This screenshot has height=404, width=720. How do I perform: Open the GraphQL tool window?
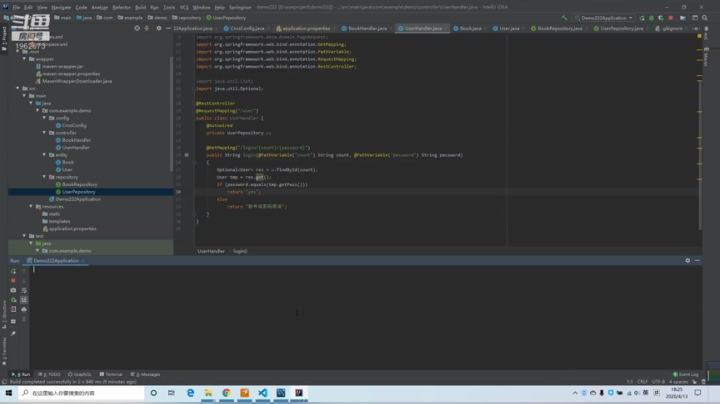pyautogui.click(x=80, y=374)
